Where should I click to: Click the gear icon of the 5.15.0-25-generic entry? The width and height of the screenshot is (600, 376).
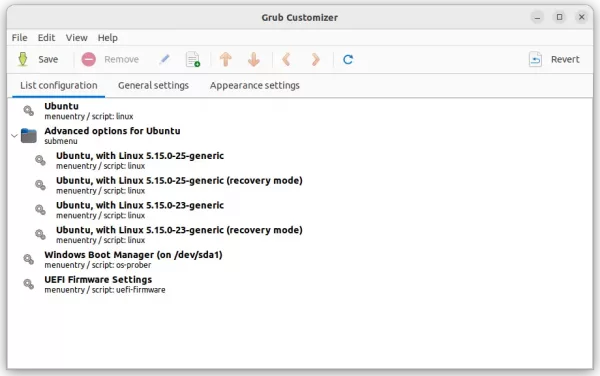coord(40,160)
